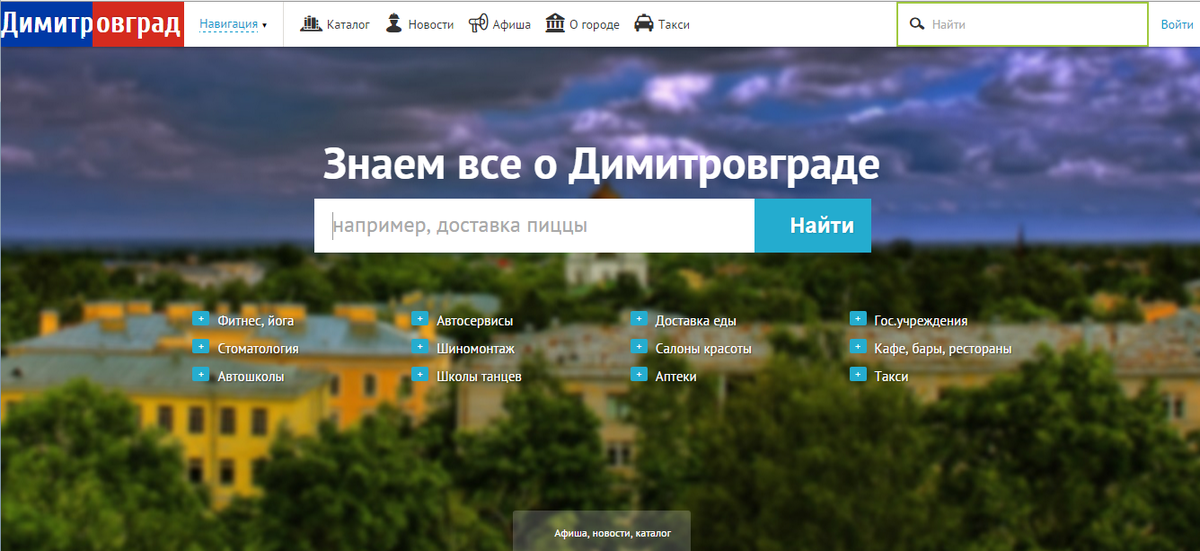Click the 'Афиша, новости, каталог' bottom tab
1200x551 pixels.
601,532
